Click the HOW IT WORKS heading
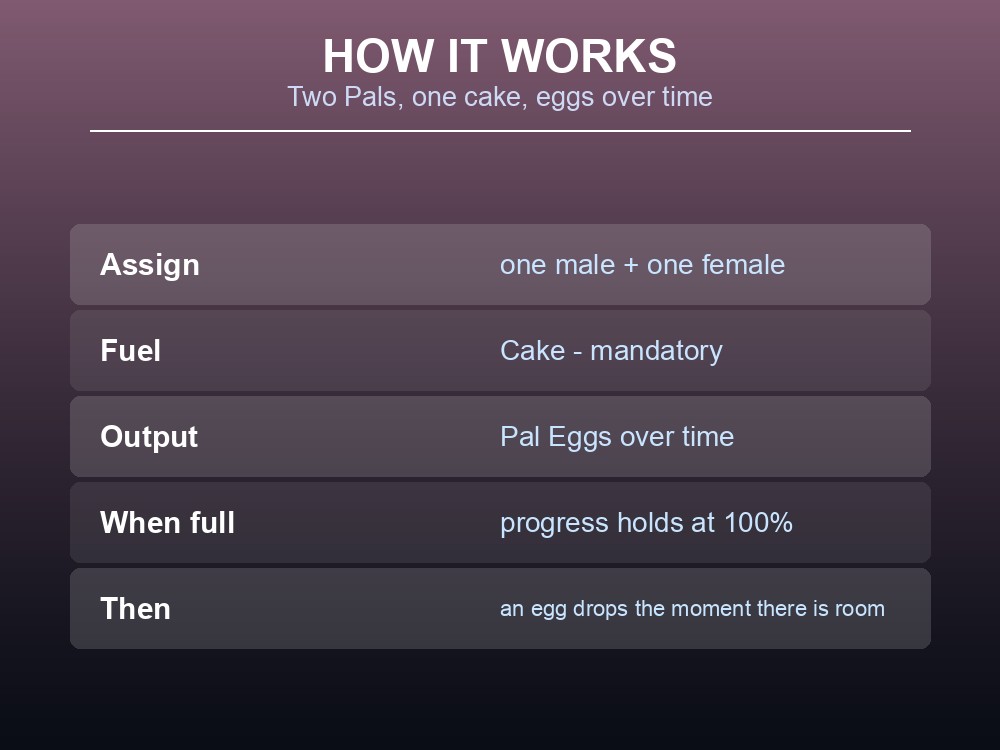The image size is (1000, 750). [x=499, y=56]
